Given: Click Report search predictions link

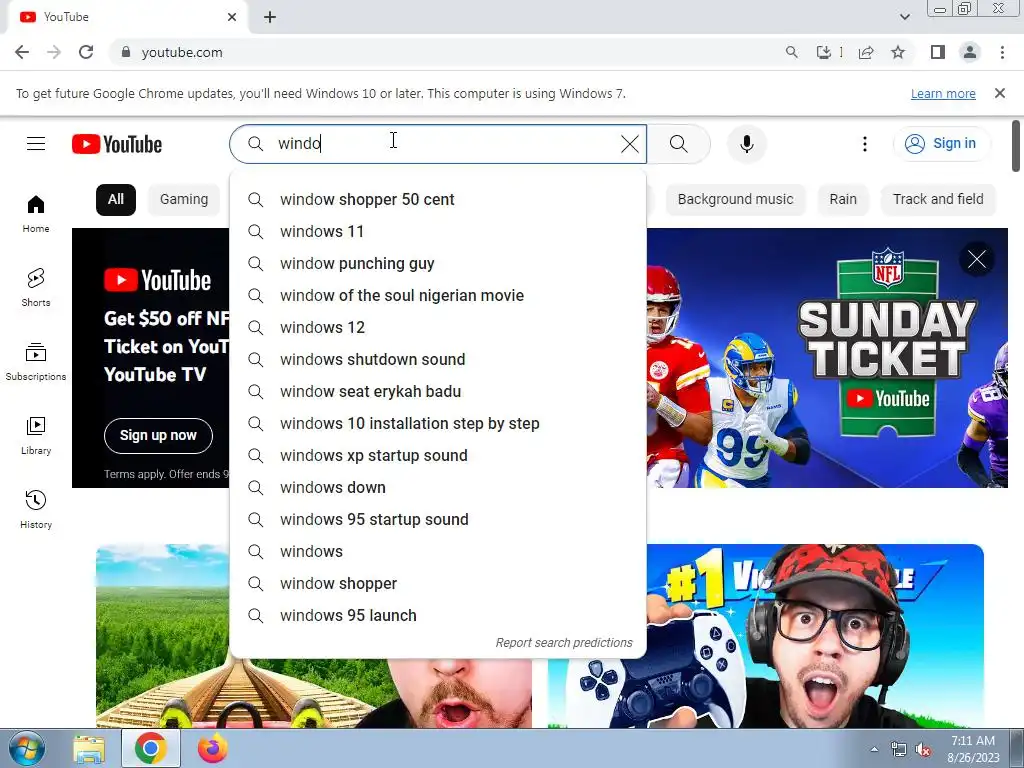Looking at the screenshot, I should [564, 643].
